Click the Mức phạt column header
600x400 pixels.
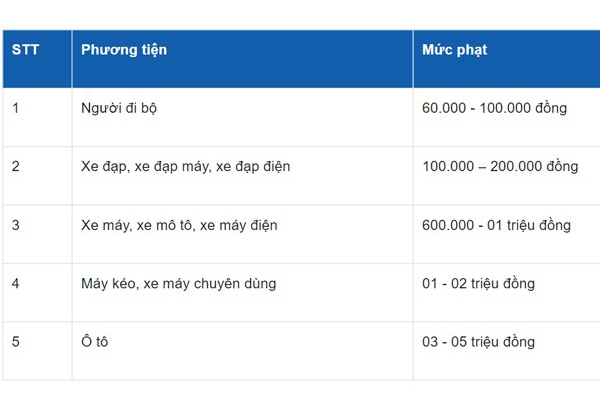point(454,50)
